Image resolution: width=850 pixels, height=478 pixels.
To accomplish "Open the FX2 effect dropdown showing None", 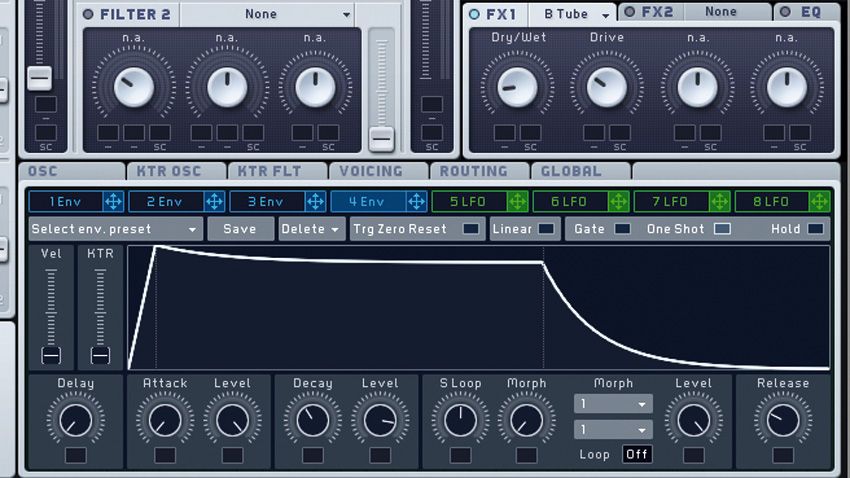I will [727, 11].
